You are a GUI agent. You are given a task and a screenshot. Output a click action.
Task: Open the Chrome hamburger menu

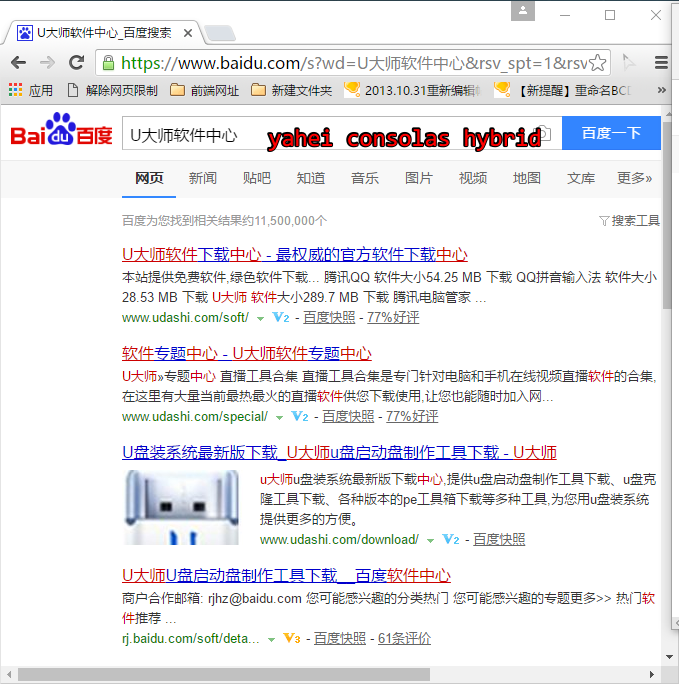tap(661, 62)
